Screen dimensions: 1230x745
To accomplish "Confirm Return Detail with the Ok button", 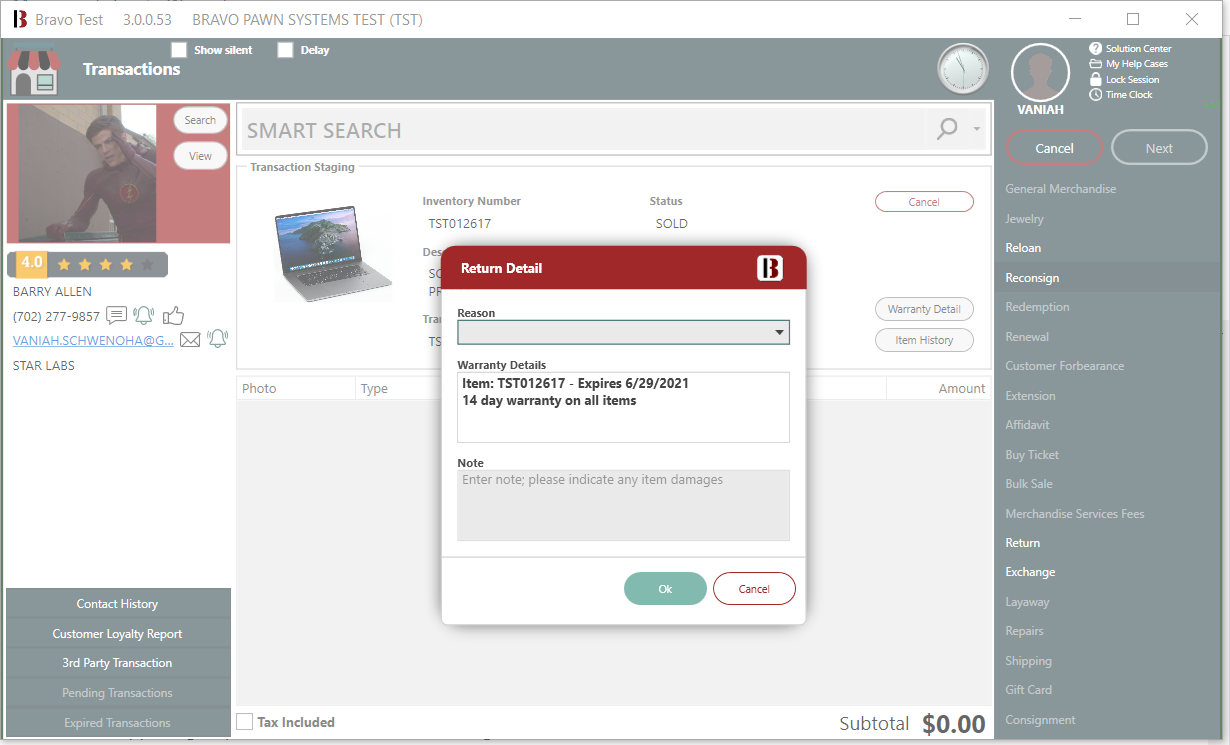I will [x=665, y=589].
